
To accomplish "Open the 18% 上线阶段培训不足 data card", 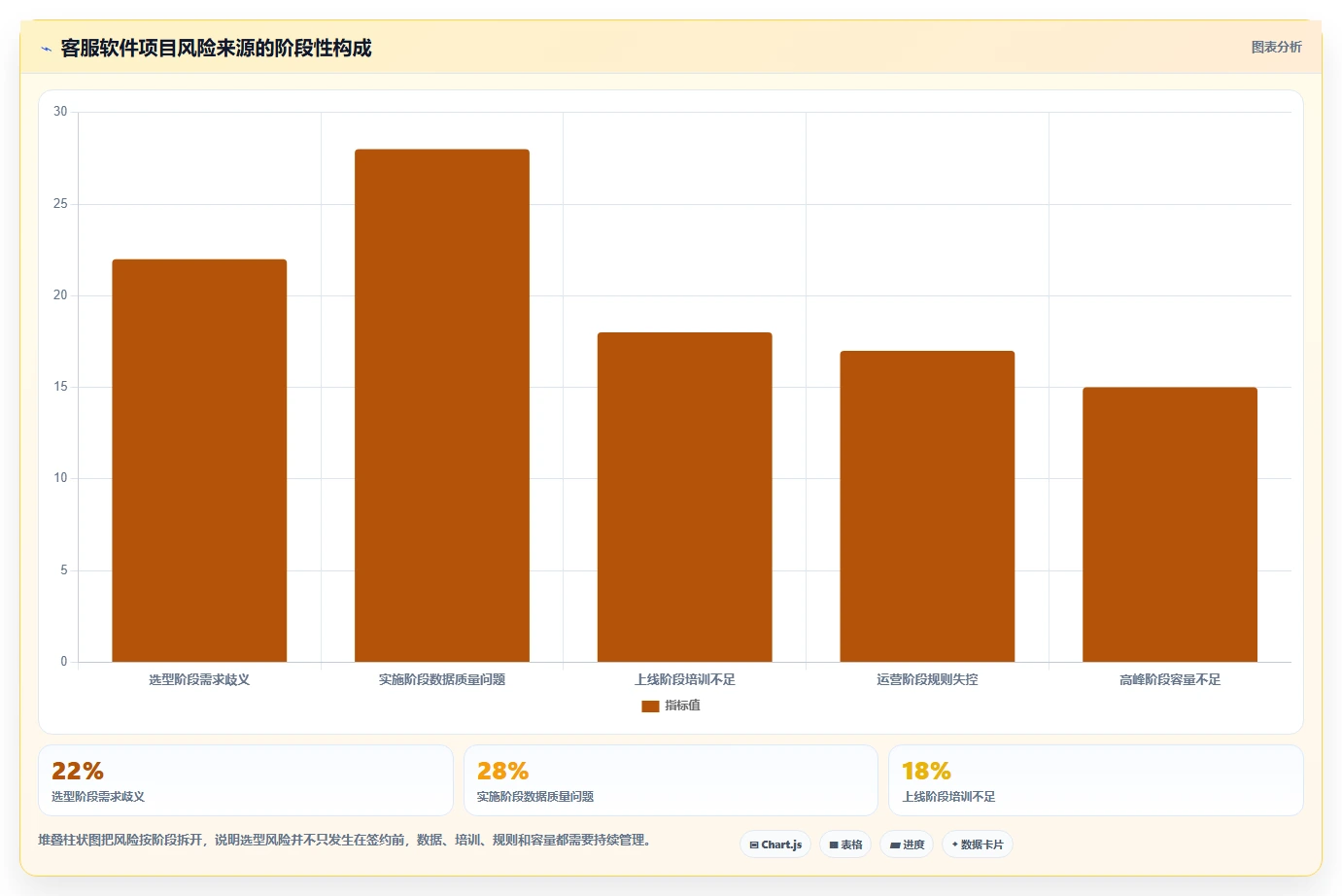I will click(1095, 780).
